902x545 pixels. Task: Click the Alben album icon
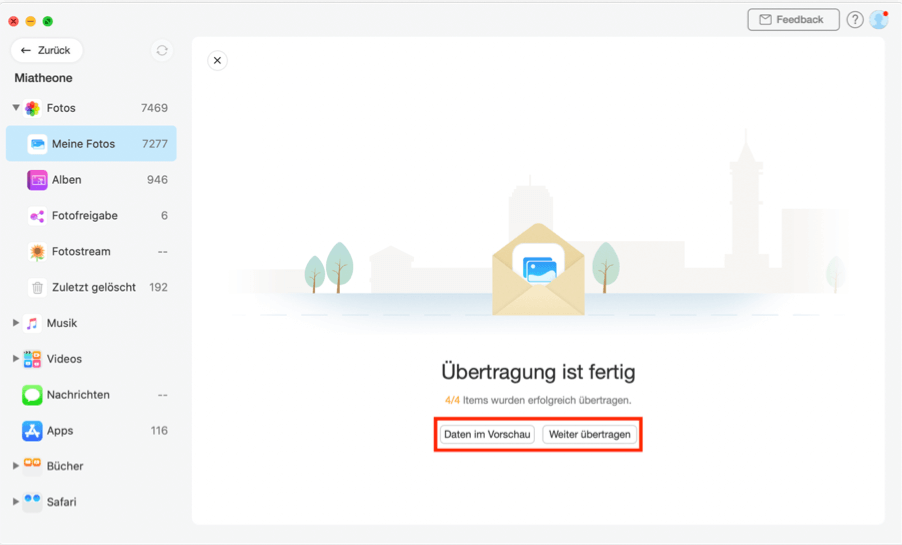pos(37,180)
